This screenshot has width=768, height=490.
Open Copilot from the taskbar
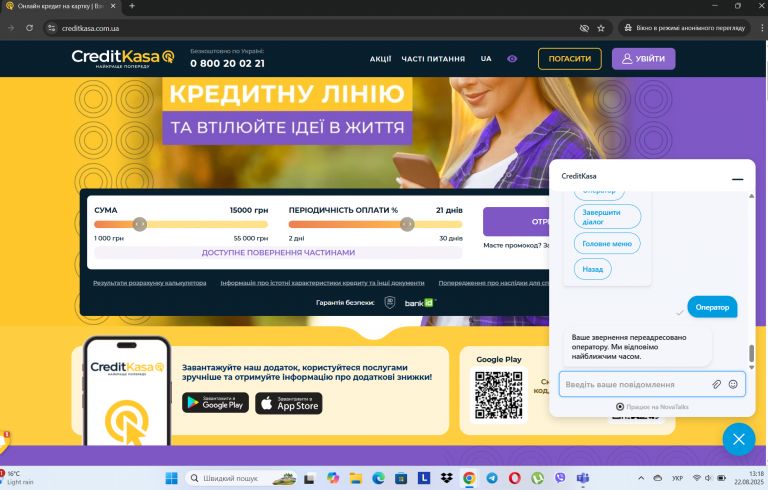tap(333, 478)
